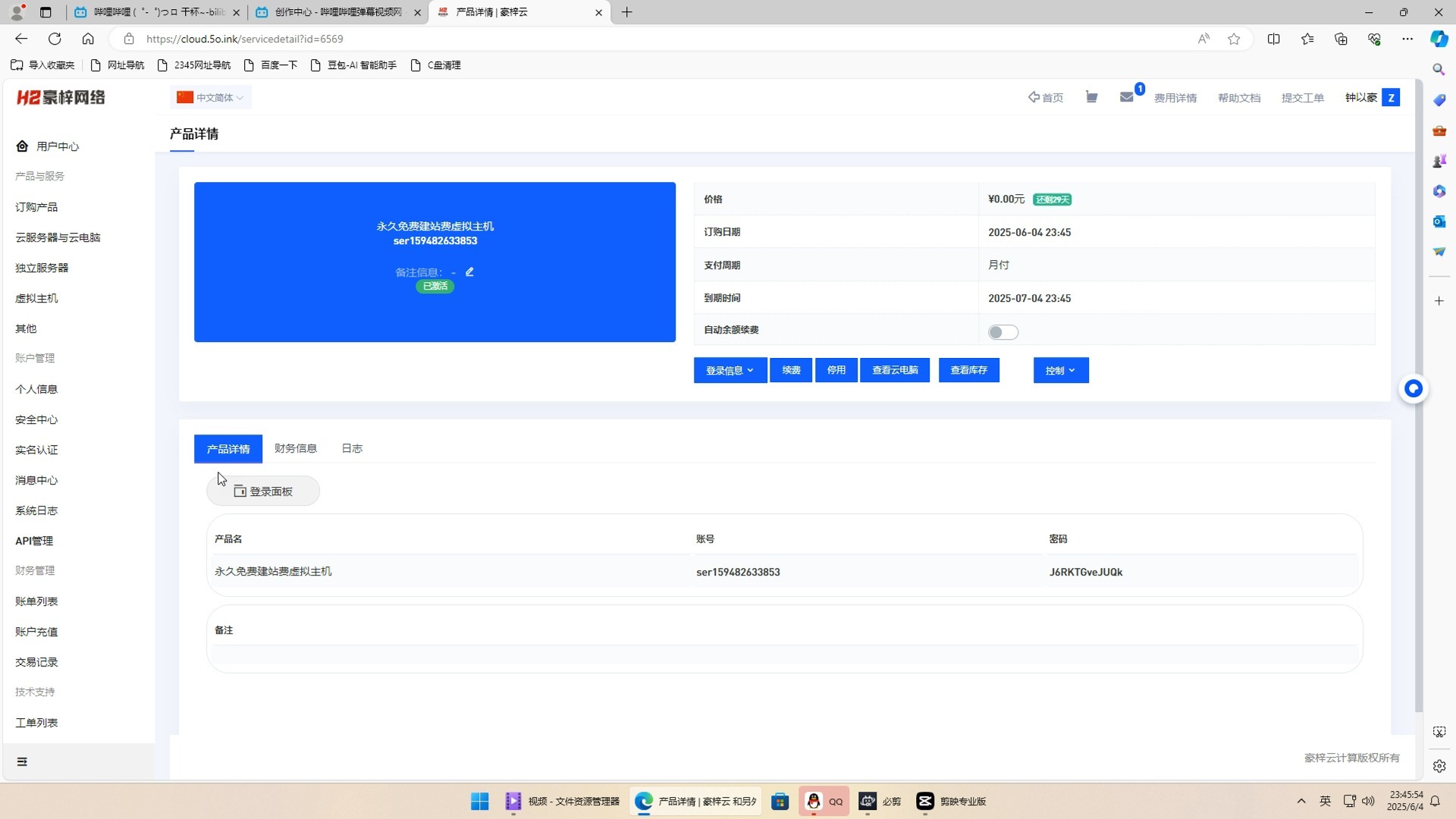Open 虚拟主机 in the sidebar
1456x819 pixels.
[x=36, y=298]
